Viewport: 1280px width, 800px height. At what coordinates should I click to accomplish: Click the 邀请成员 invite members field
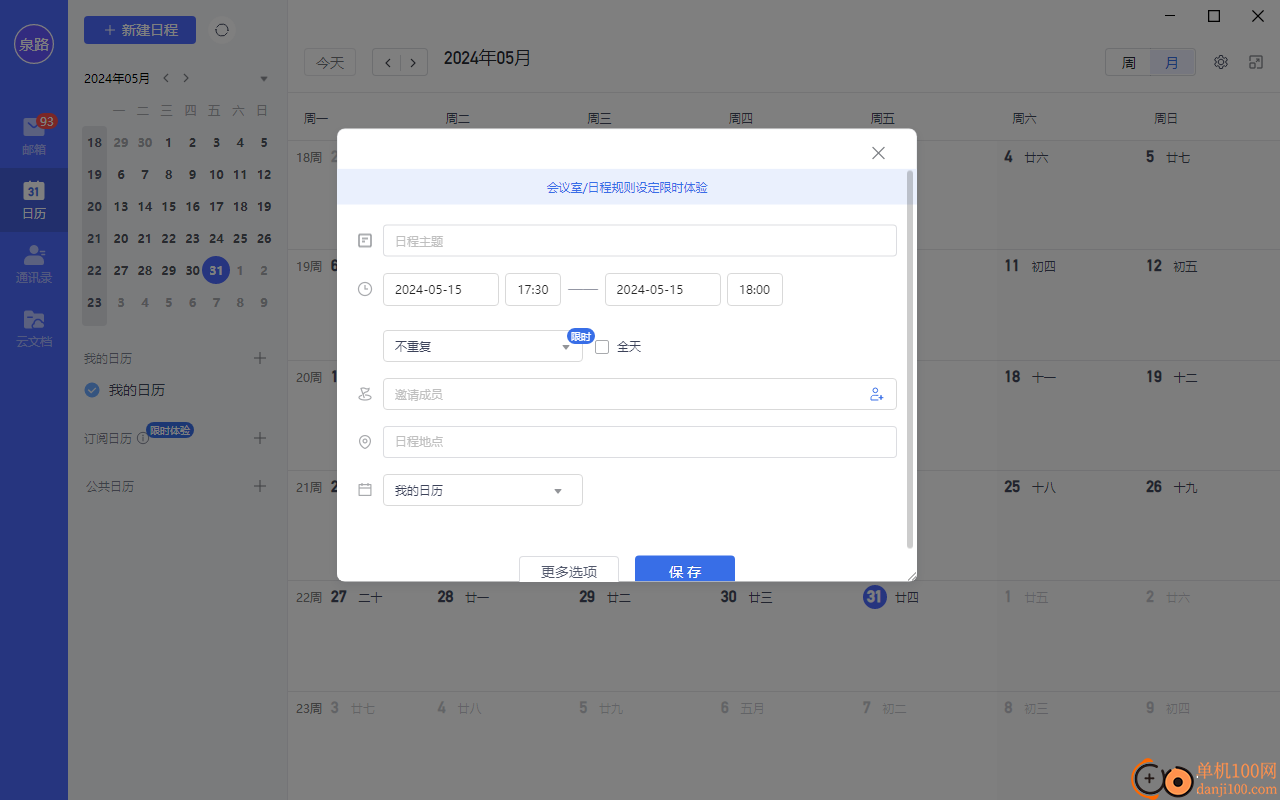pos(640,394)
